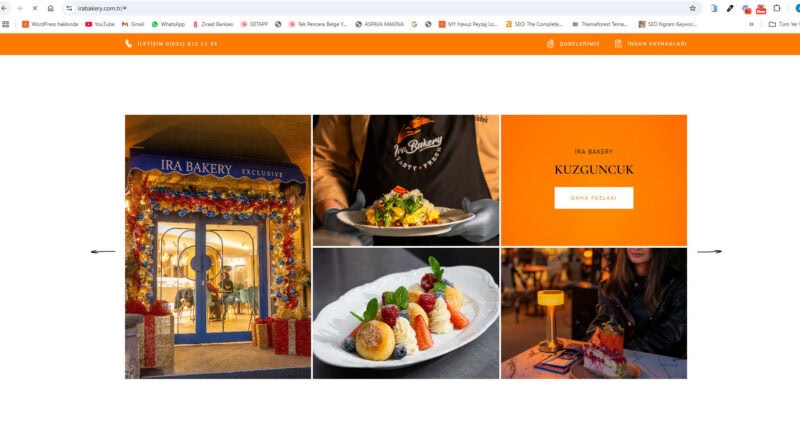Image resolution: width=800 pixels, height=424 pixels.
Task: Open the Ira Bakery storefront photo
Action: coord(218,246)
